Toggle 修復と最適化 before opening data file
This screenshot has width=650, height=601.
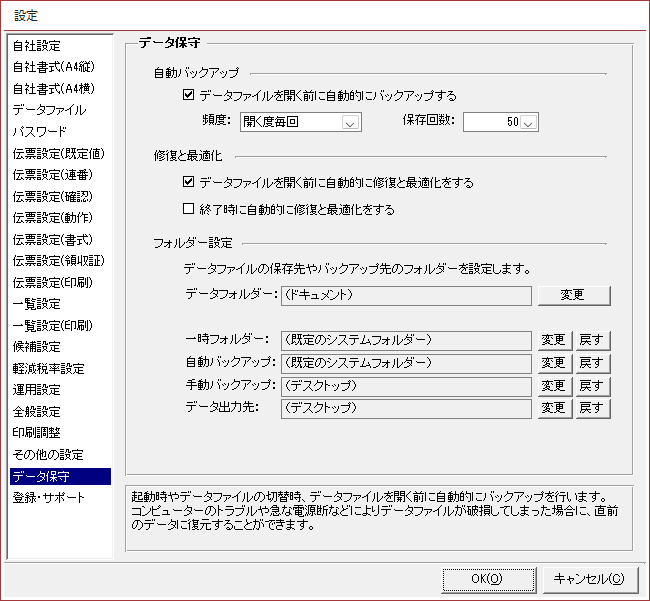pyautogui.click(x=190, y=184)
